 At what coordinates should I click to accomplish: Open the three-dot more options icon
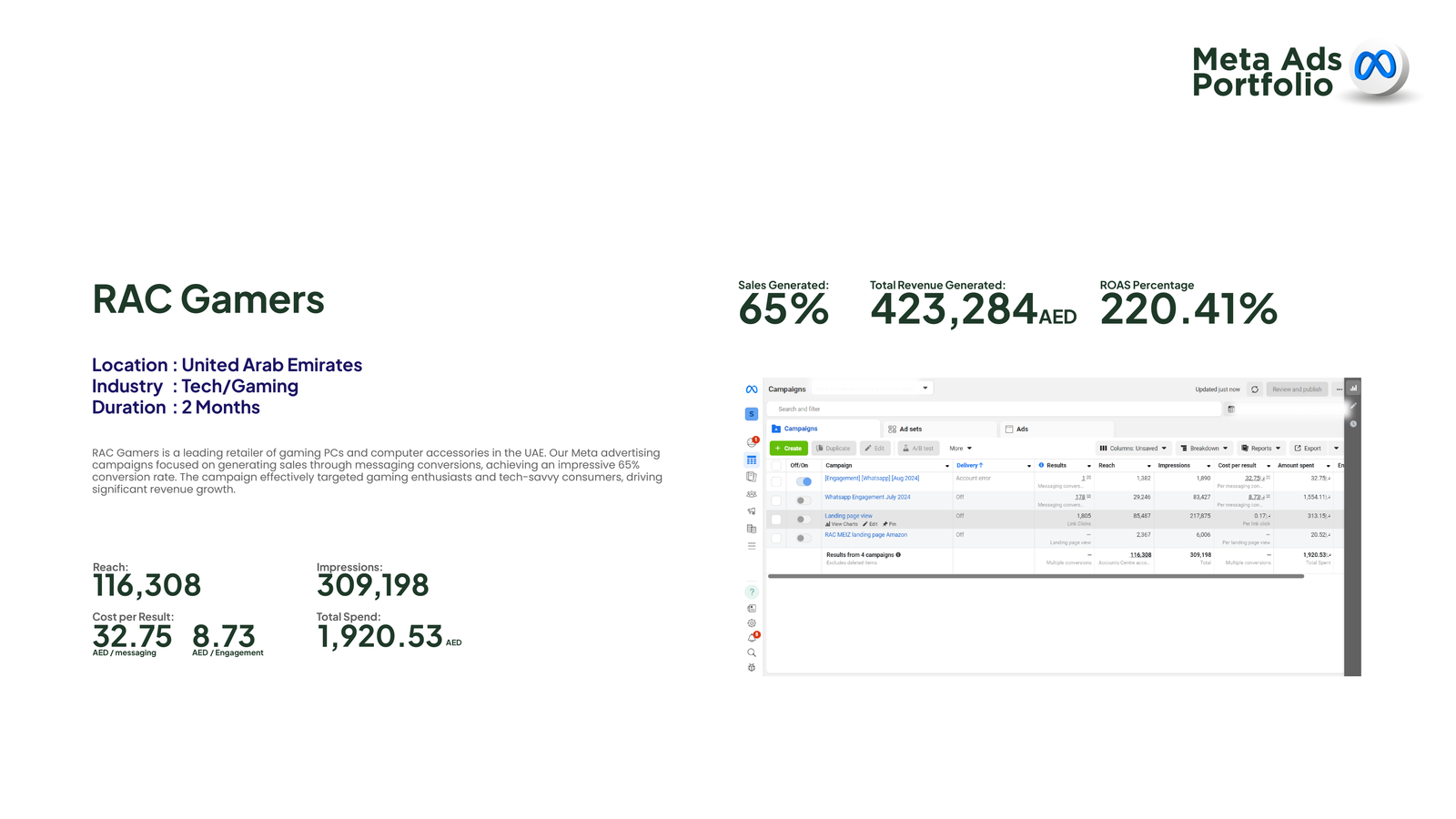[x=1339, y=389]
